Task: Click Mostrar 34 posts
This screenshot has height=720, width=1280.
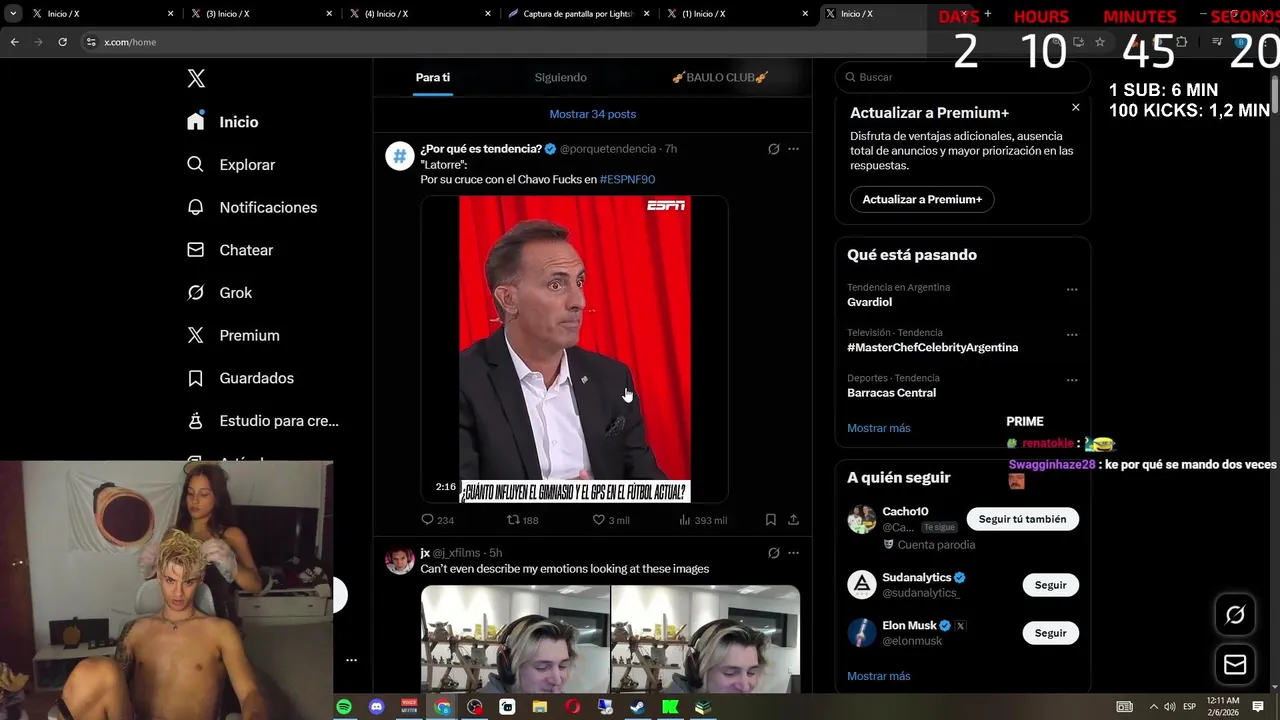Action: (593, 114)
